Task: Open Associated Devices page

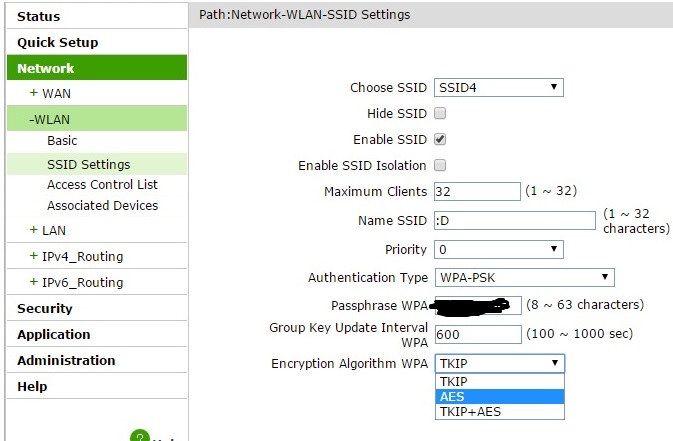Action: pyautogui.click(x=103, y=206)
